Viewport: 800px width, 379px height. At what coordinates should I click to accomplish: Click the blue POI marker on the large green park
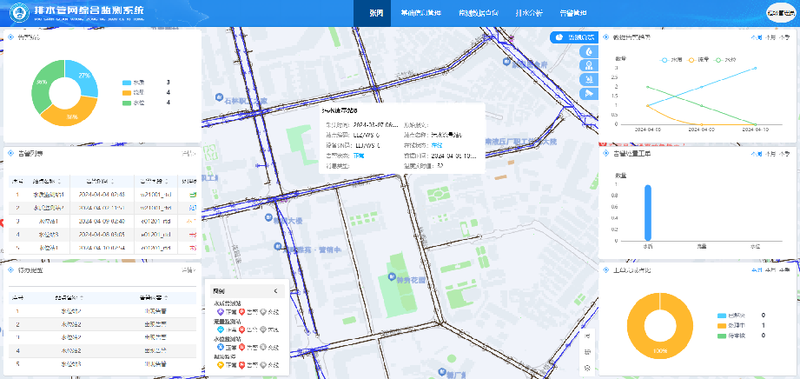coord(392,277)
